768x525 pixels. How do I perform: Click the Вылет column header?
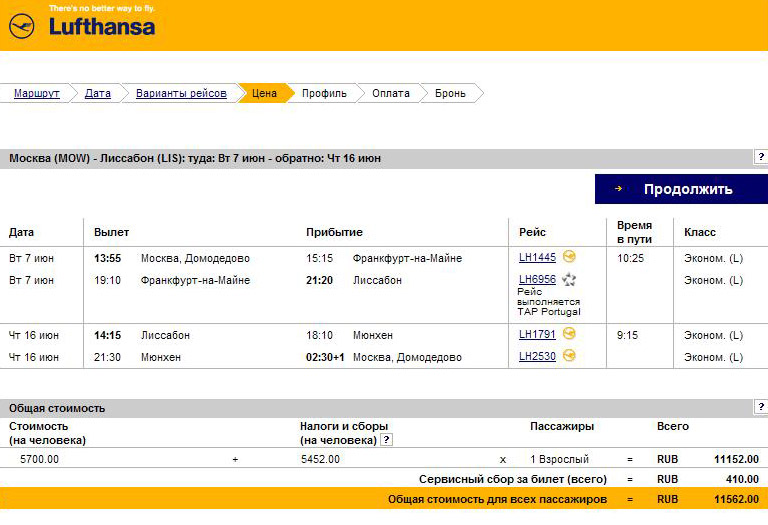[112, 232]
